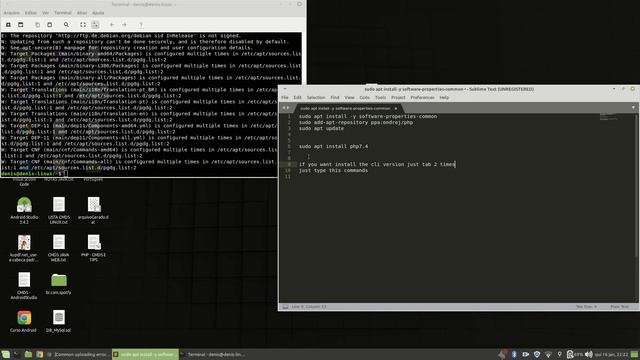
Task: Click Line/Column indicator in Sublime status bar
Action: click(309, 307)
